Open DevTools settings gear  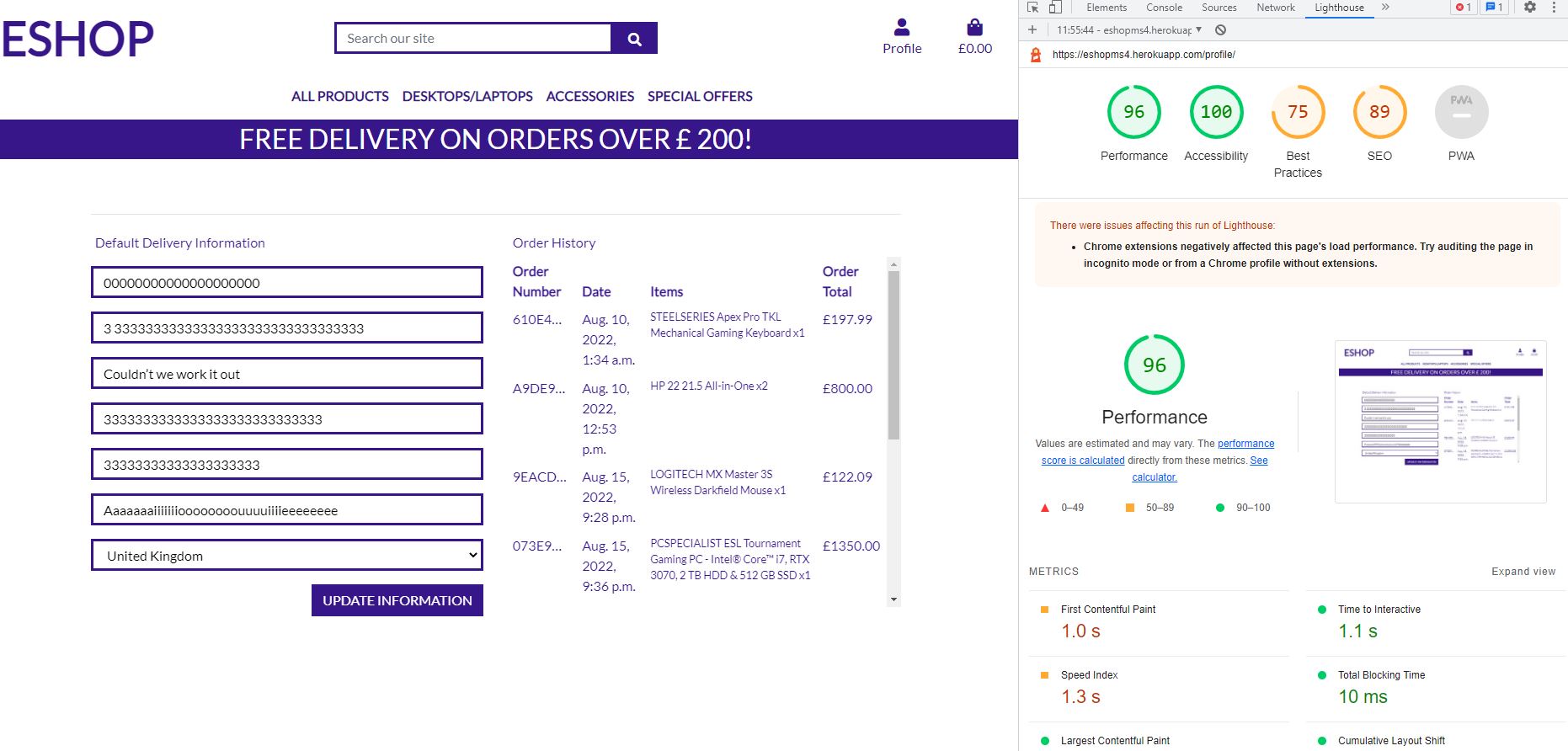pos(1530,8)
